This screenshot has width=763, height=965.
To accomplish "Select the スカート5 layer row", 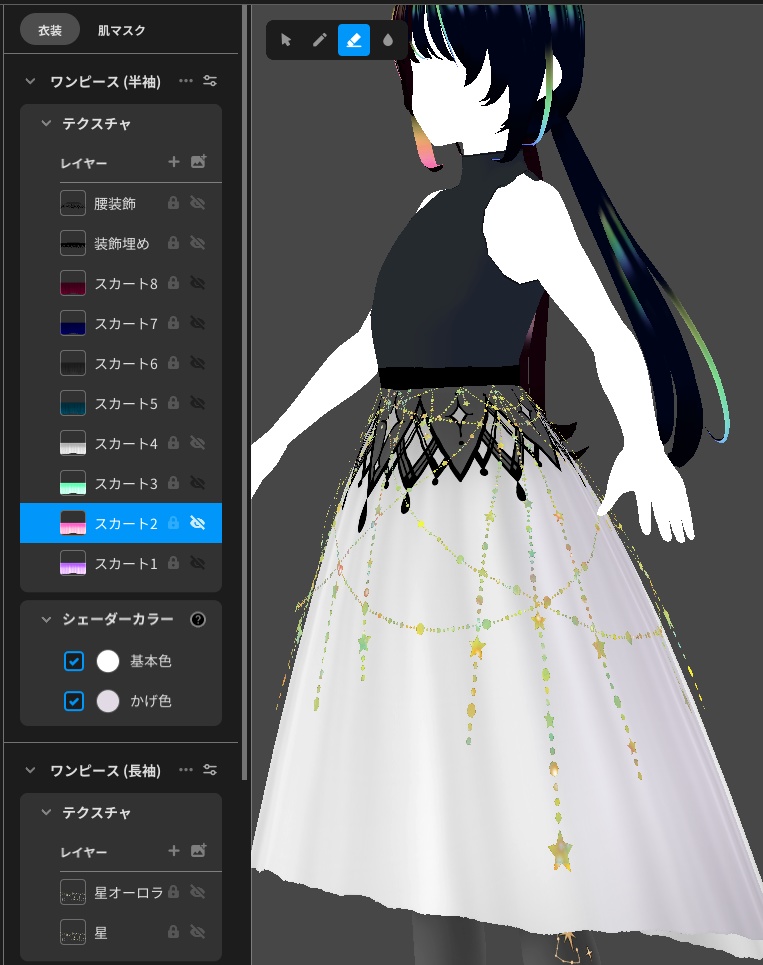I will click(121, 403).
